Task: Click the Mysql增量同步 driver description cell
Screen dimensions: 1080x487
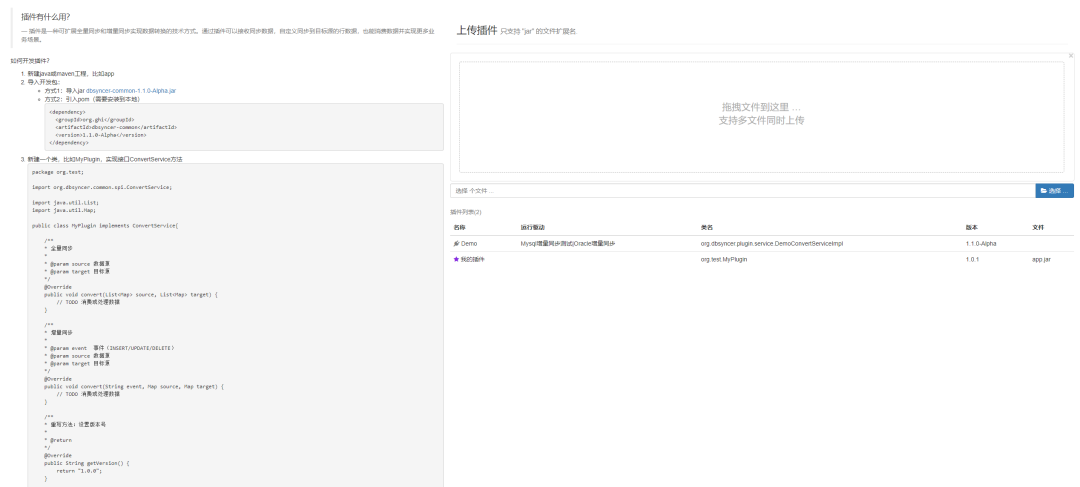Action: click(567, 243)
